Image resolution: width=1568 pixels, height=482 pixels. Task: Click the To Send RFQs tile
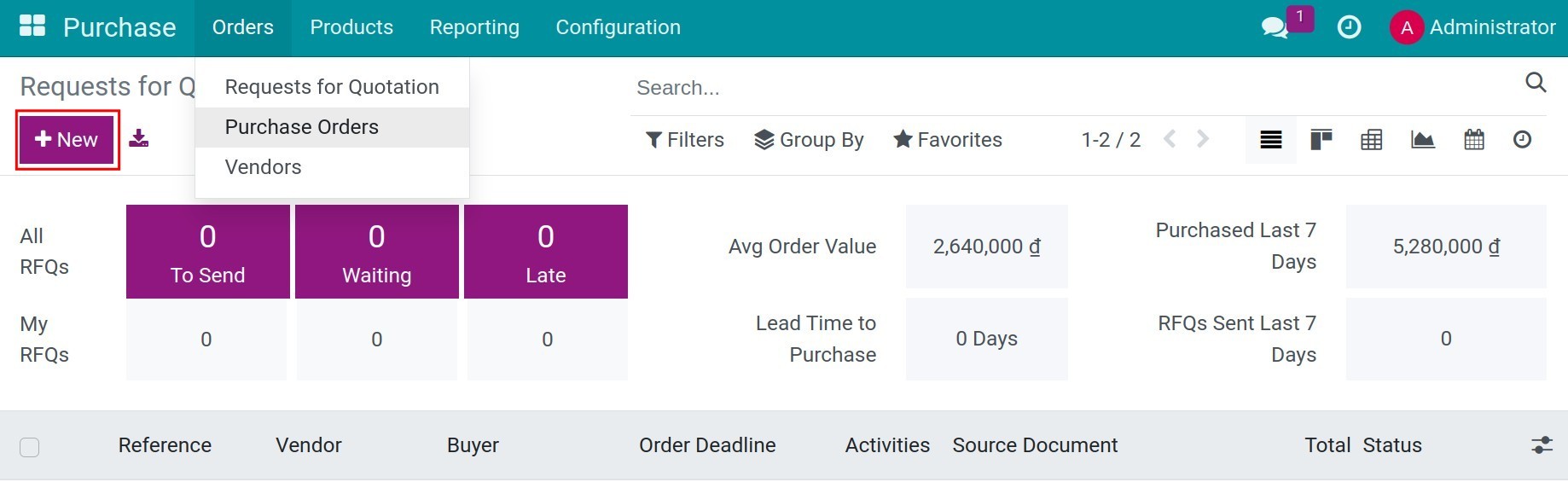coord(208,252)
